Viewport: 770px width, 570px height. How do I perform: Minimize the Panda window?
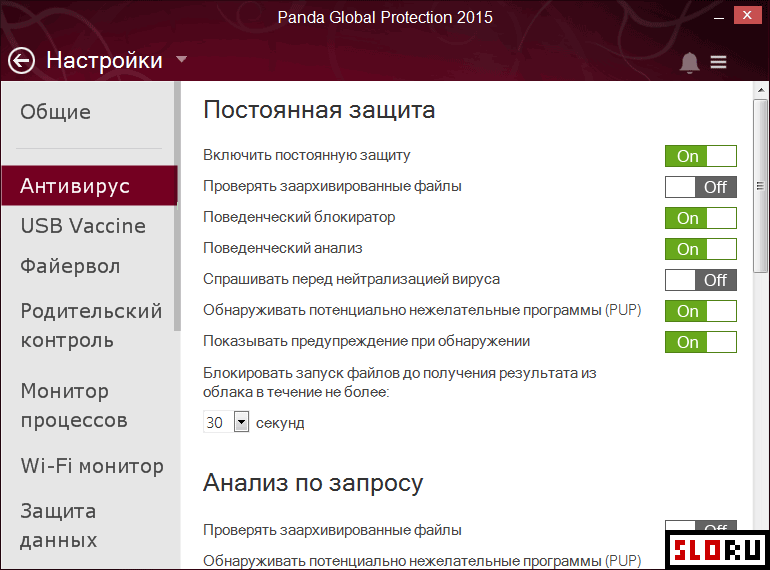[718, 19]
